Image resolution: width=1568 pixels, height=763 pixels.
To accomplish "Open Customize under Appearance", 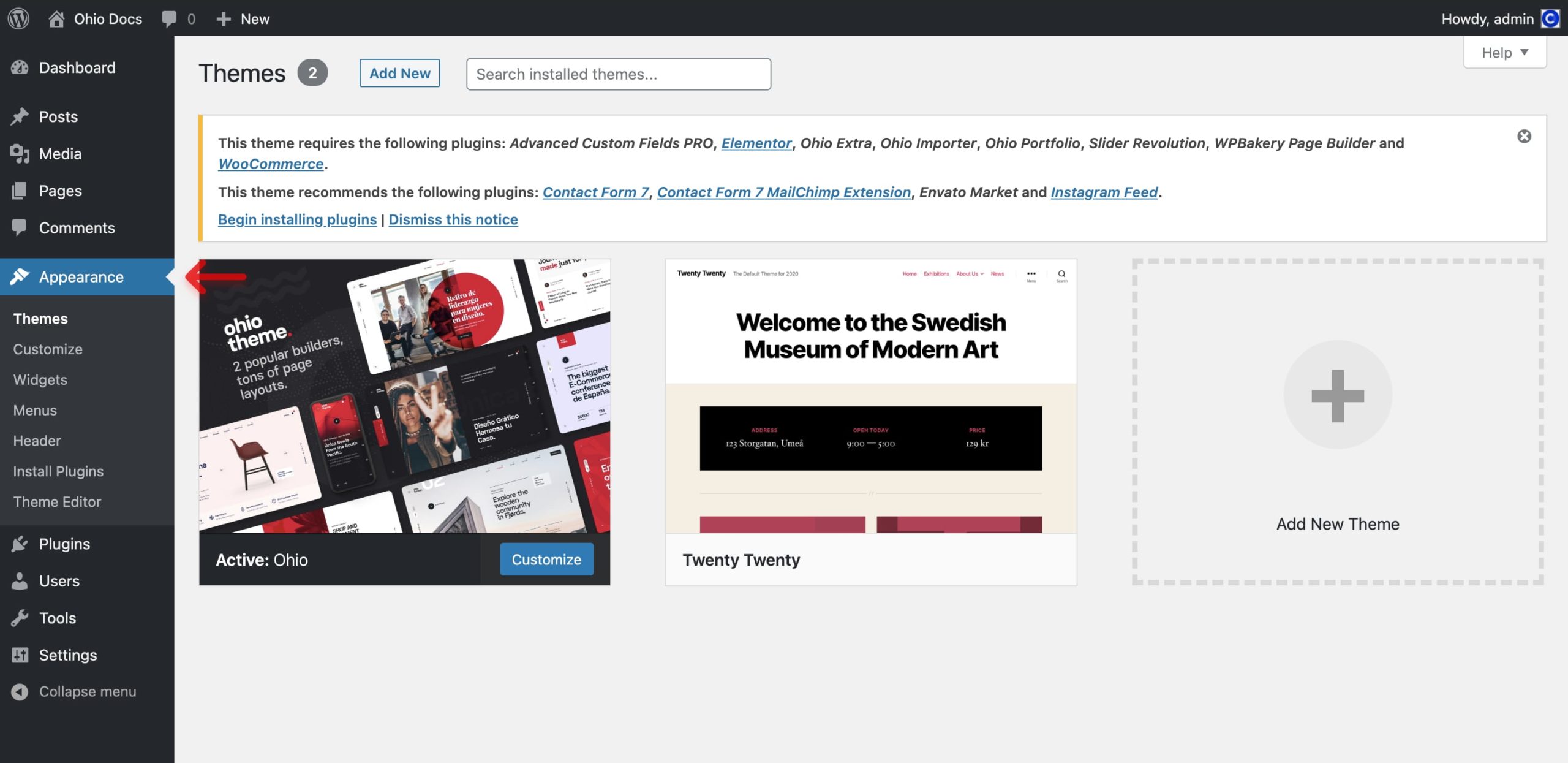I will (x=48, y=349).
